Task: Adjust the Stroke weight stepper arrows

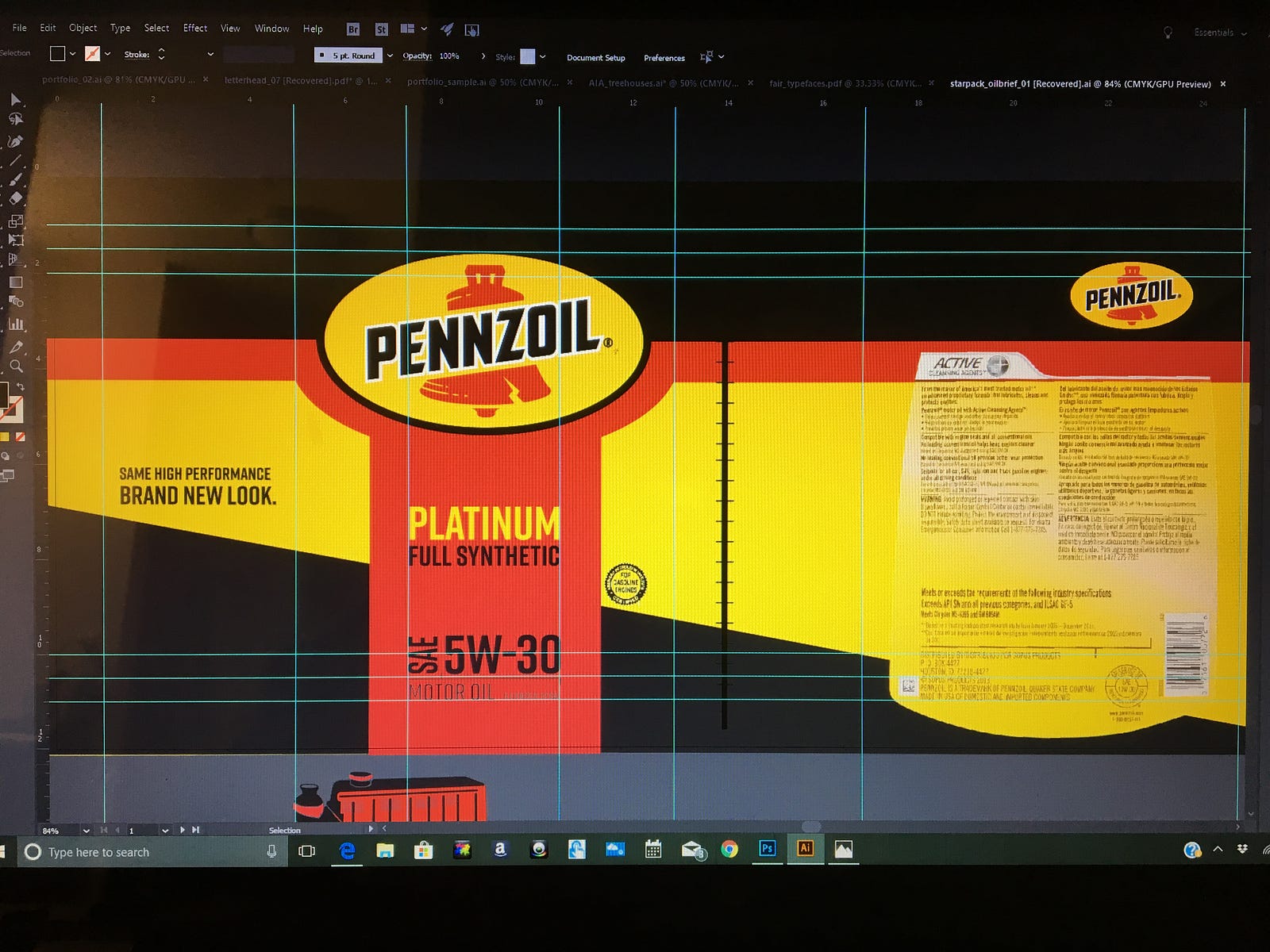Action: (161, 54)
